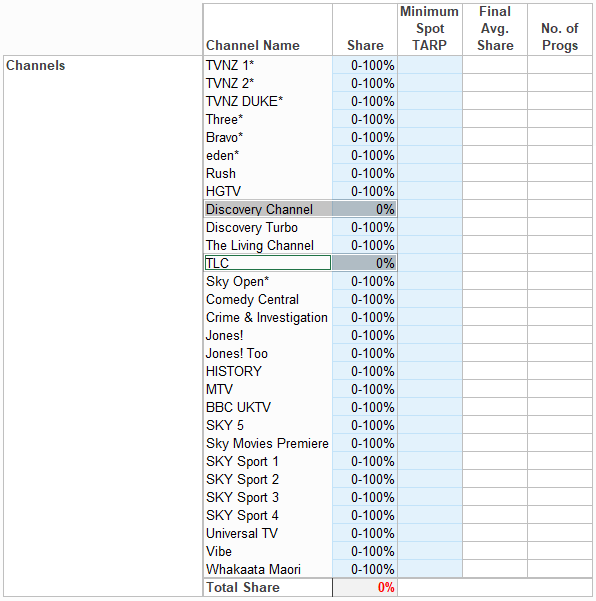
Task: Select the greyed Discovery Channel row
Action: [x=300, y=209]
